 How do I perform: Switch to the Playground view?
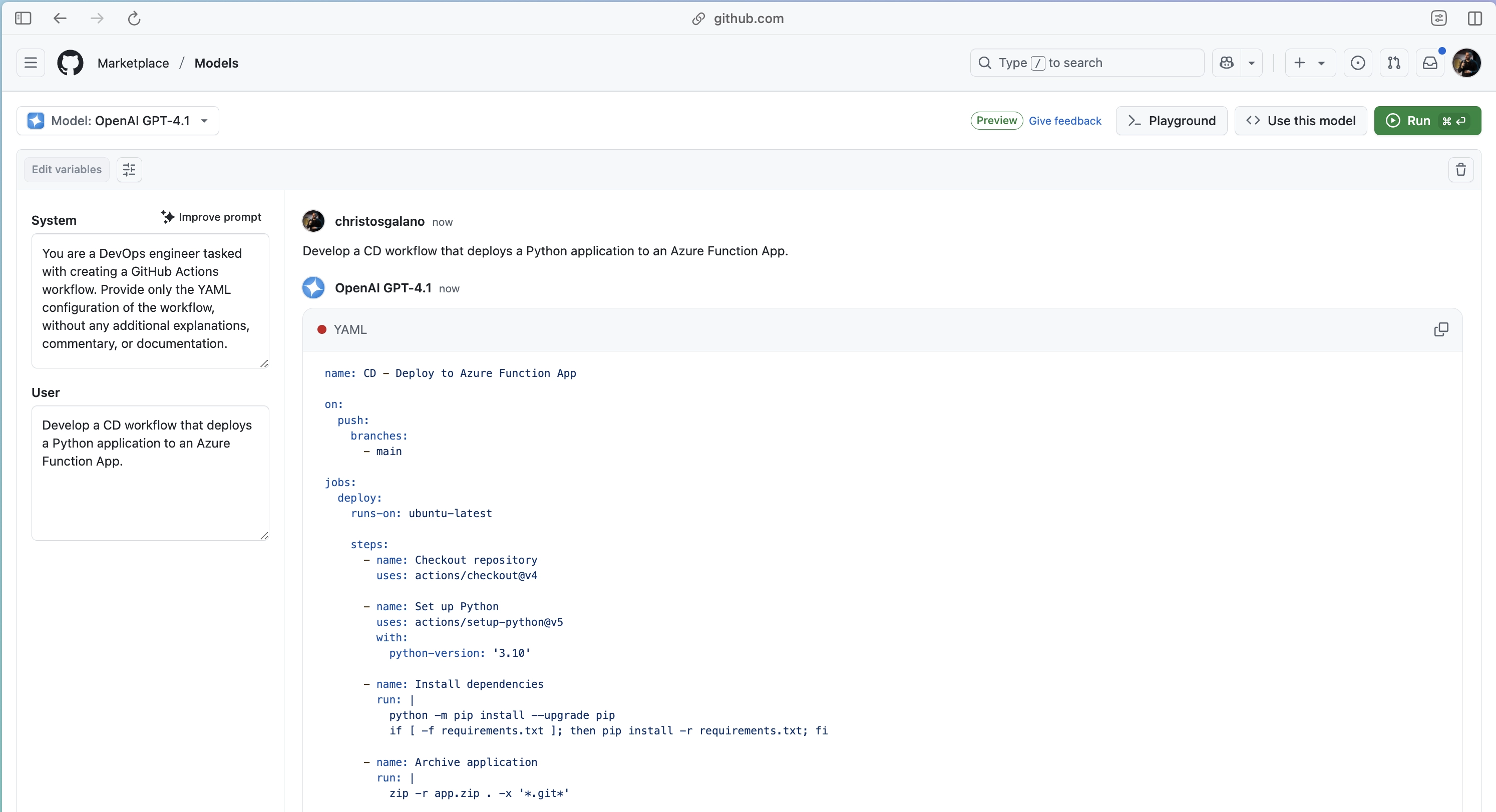1172,121
